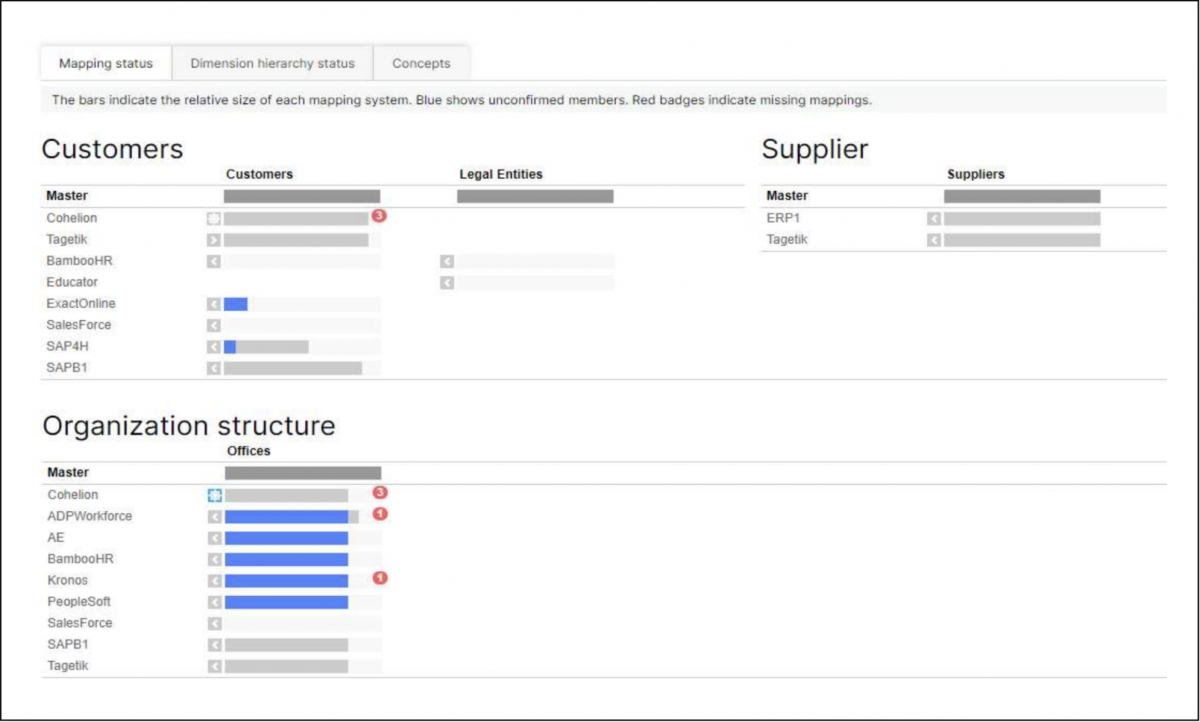This screenshot has height=722, width=1200.
Task: Click red badge 1 on ADPWorkforce Offices
Action: (380, 514)
